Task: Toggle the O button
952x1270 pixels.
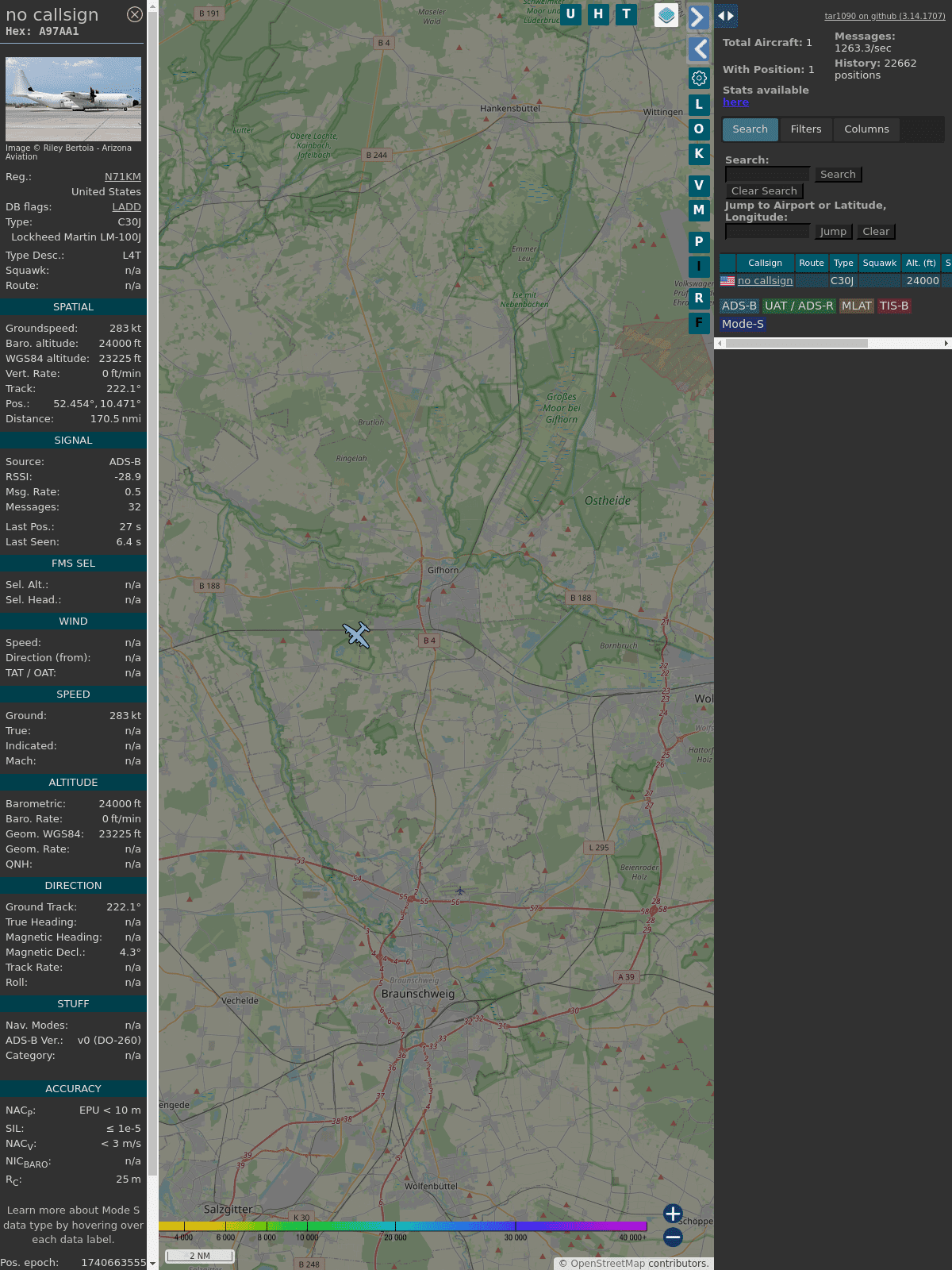Action: pos(699,129)
